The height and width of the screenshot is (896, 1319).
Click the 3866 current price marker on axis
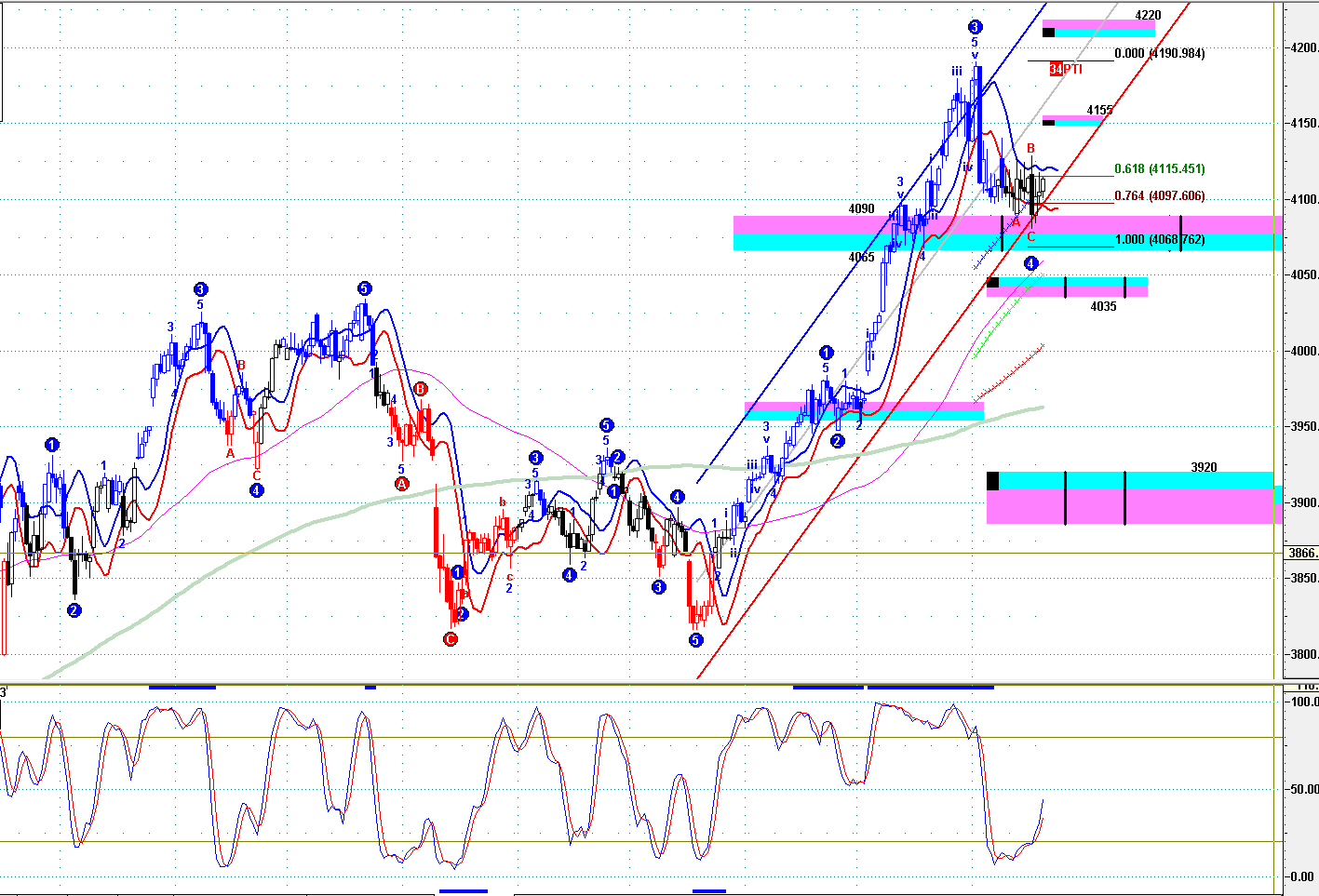tap(1301, 554)
